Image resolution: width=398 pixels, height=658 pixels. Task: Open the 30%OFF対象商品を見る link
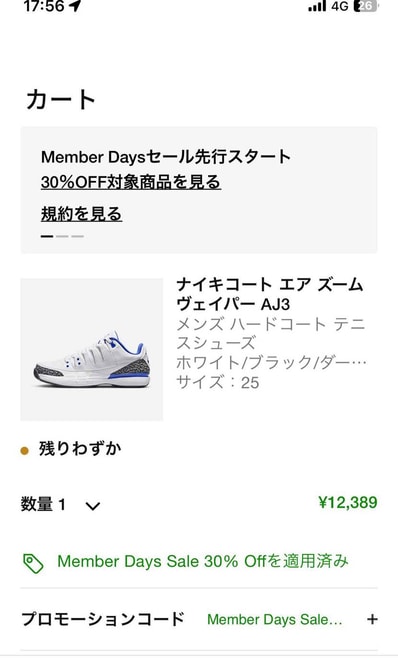click(x=131, y=183)
